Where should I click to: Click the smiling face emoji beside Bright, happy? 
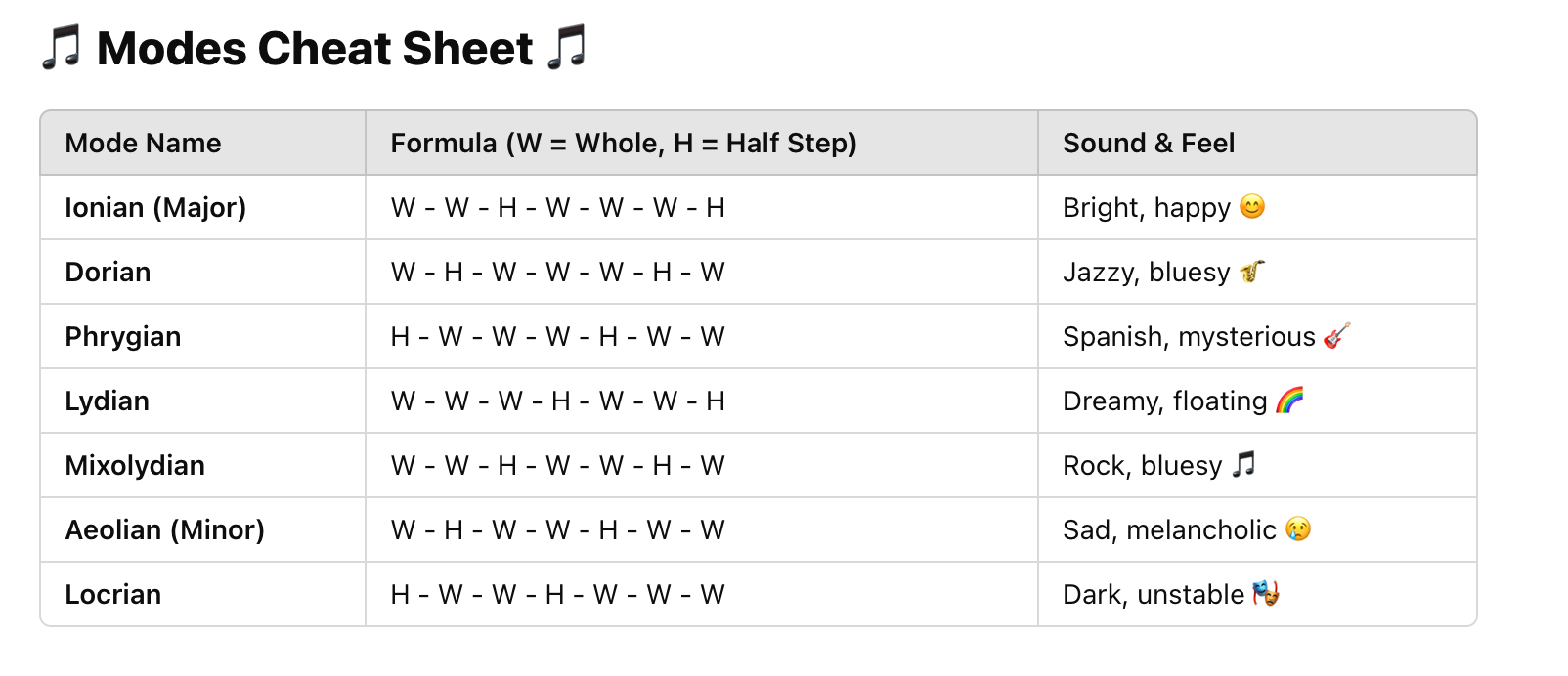pyautogui.click(x=1252, y=206)
